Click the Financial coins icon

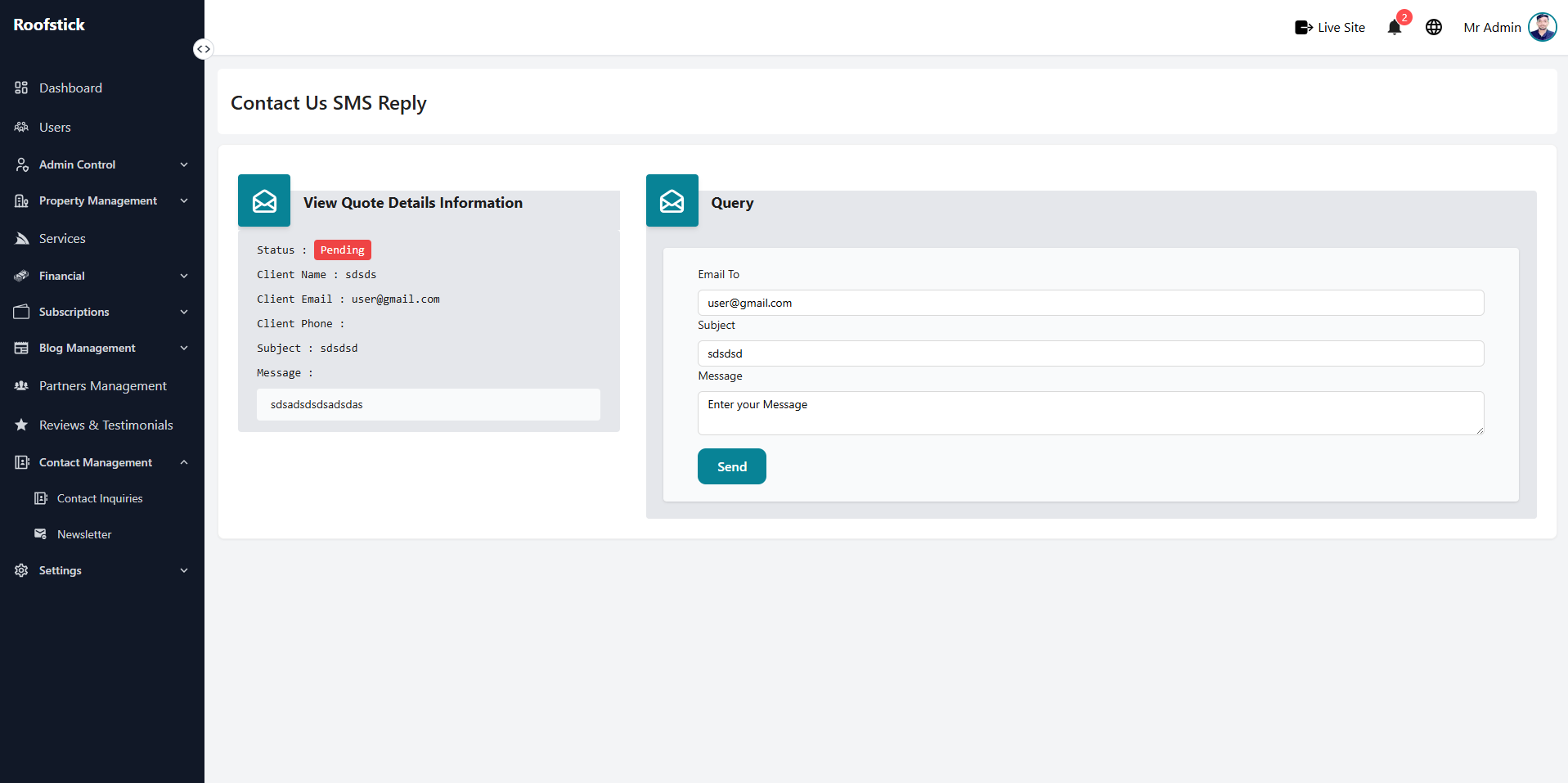(21, 276)
